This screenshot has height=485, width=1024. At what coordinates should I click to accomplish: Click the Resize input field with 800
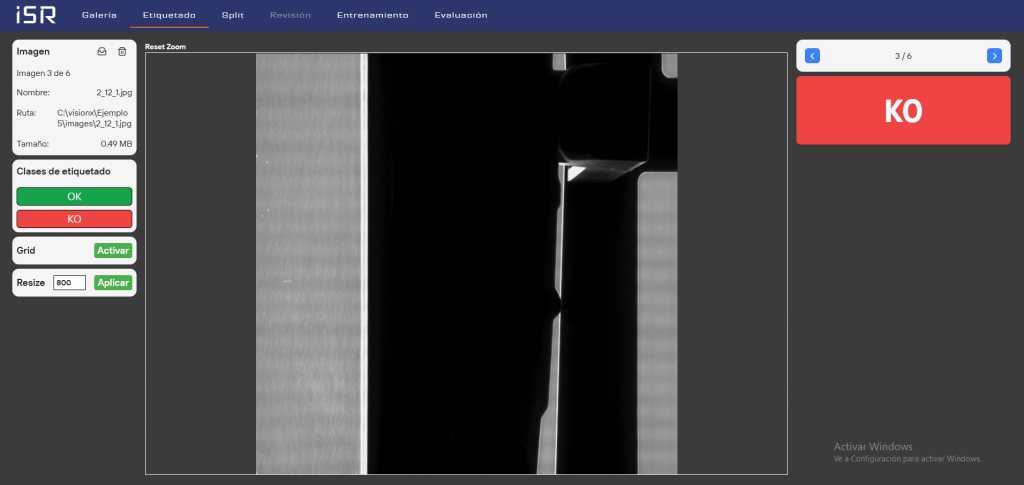69,283
